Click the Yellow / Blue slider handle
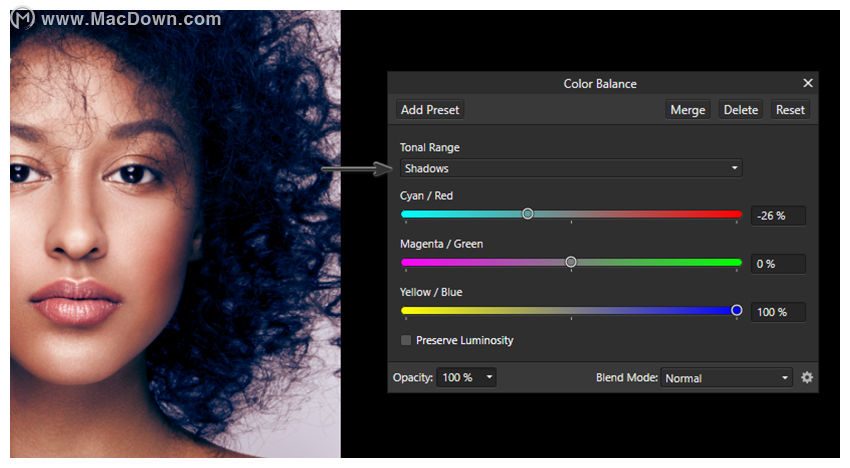Screen dimensions: 850x468 (x=736, y=310)
